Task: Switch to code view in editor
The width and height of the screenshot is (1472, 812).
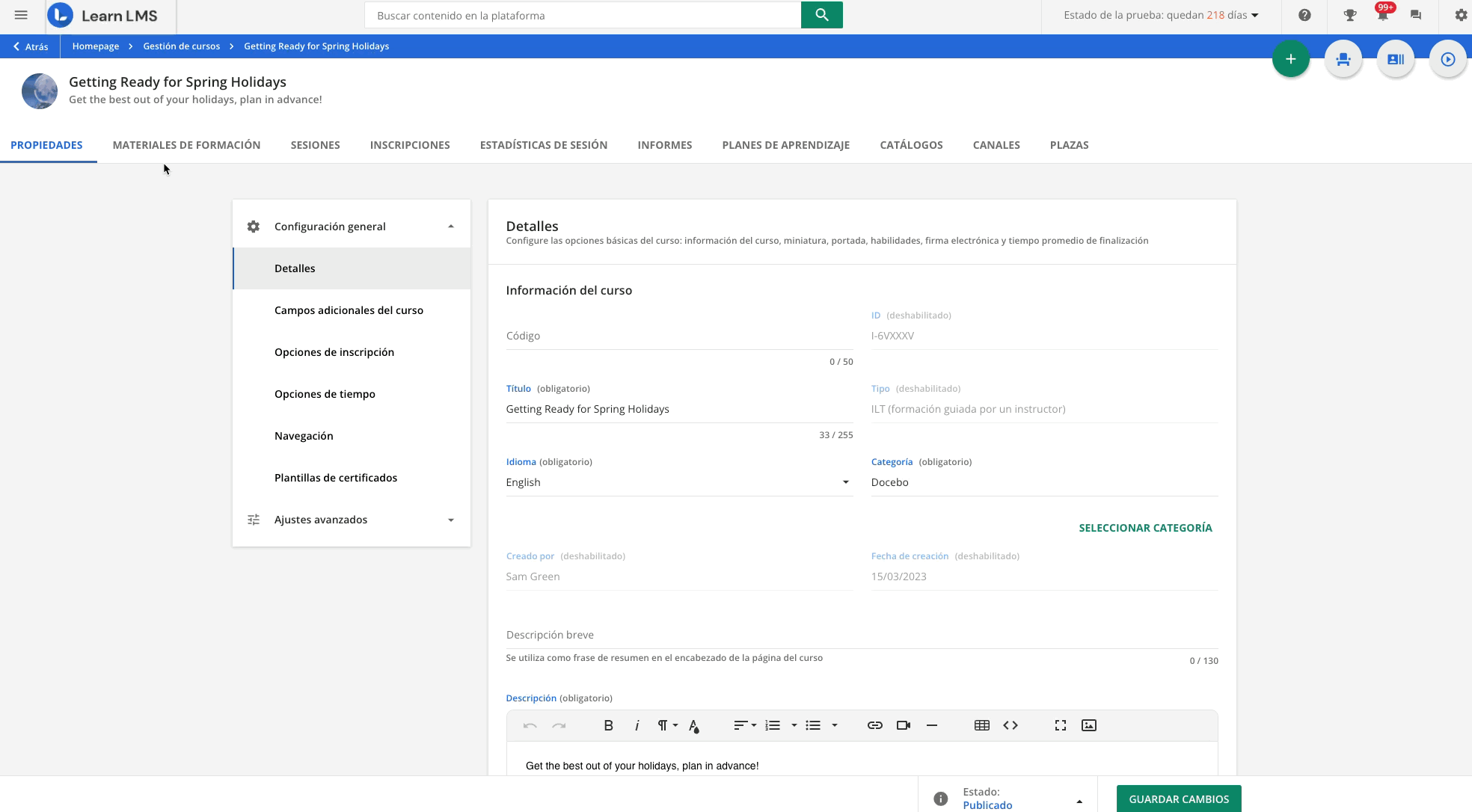Action: (x=1011, y=725)
